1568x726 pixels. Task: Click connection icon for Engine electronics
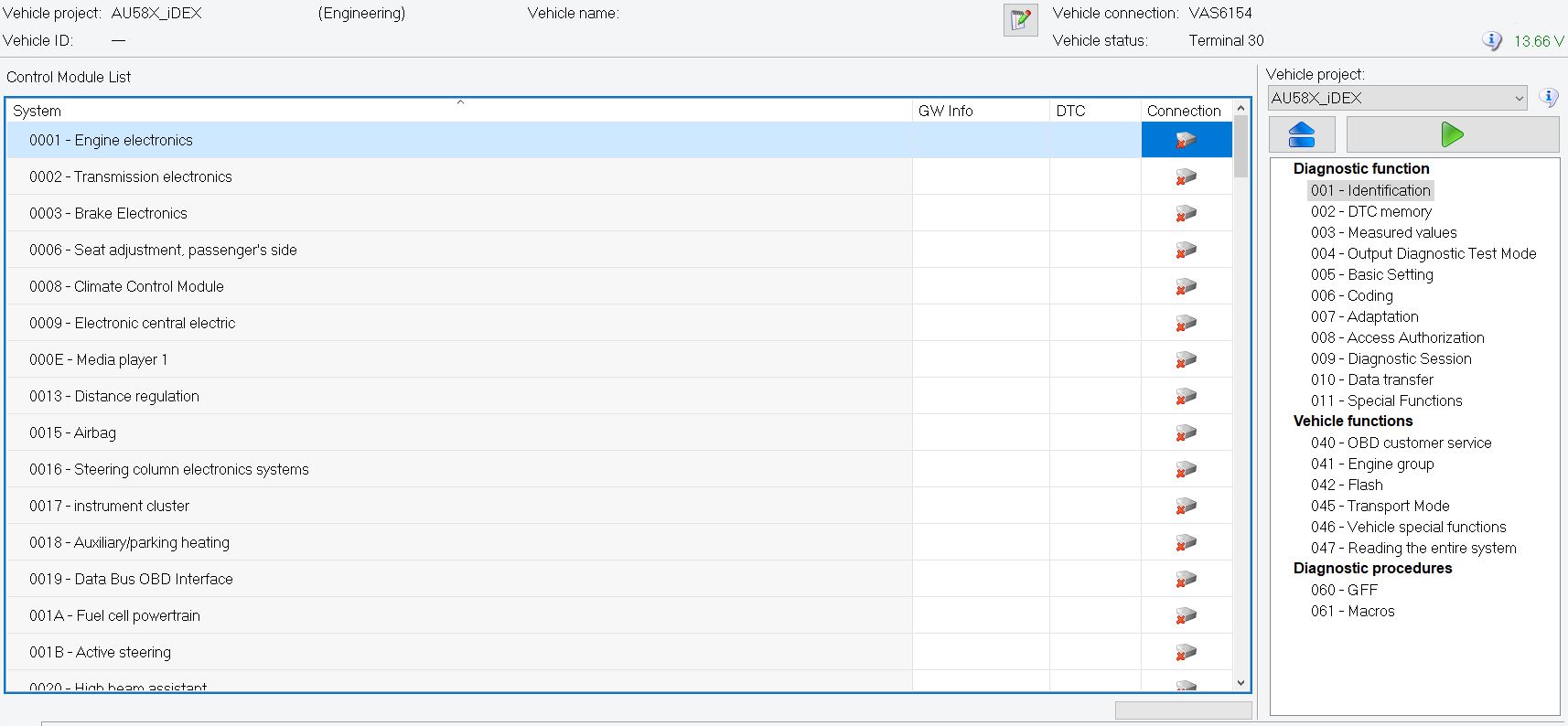(1186, 141)
